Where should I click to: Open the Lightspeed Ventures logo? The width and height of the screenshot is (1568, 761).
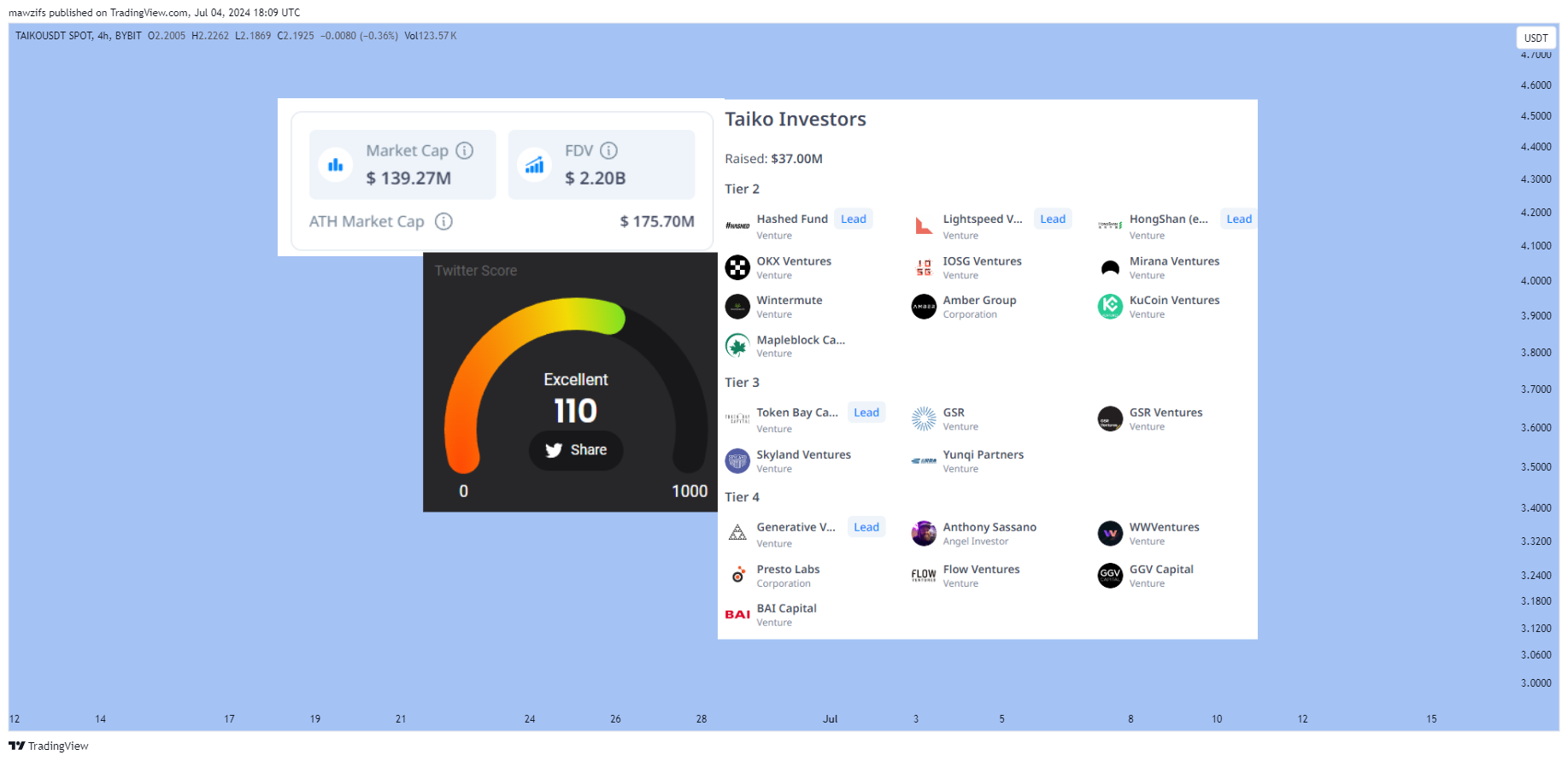[x=924, y=225]
